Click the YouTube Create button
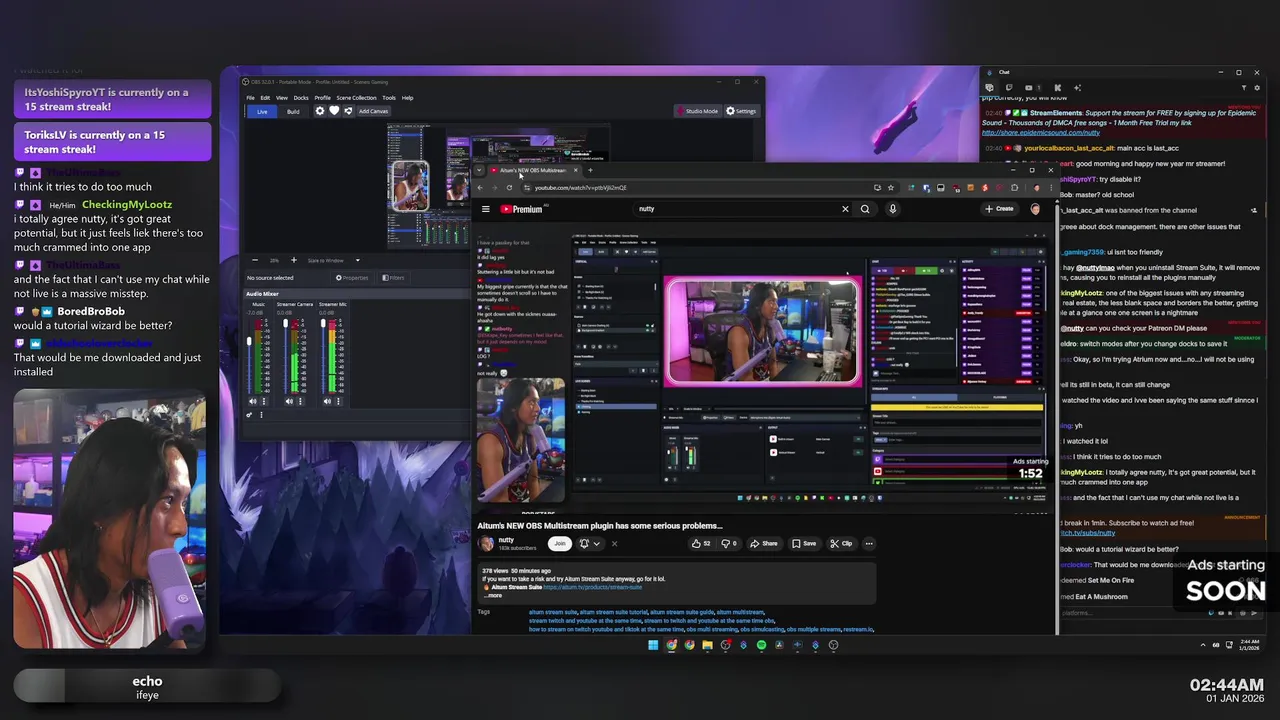Image resolution: width=1280 pixels, height=720 pixels. 999,209
